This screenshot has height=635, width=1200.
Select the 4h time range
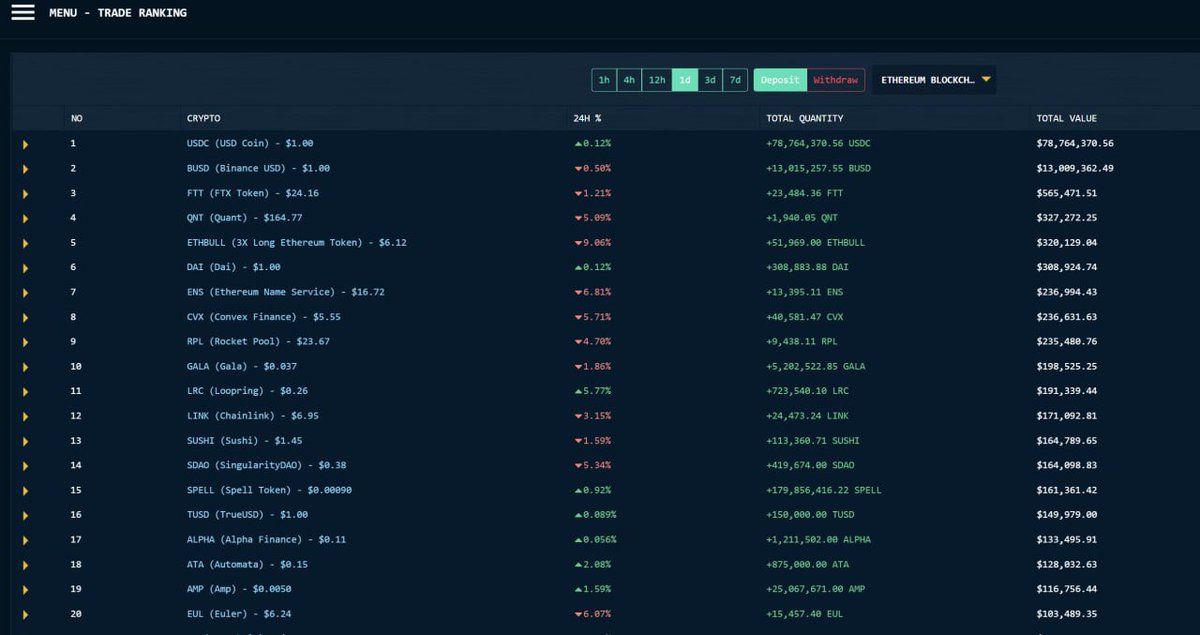pos(629,80)
